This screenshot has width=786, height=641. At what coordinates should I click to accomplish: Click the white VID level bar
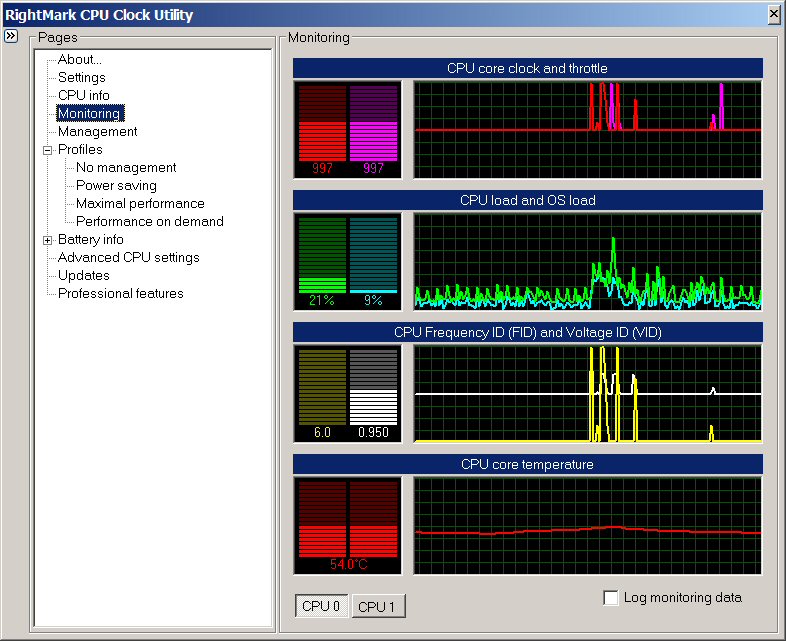(373, 387)
